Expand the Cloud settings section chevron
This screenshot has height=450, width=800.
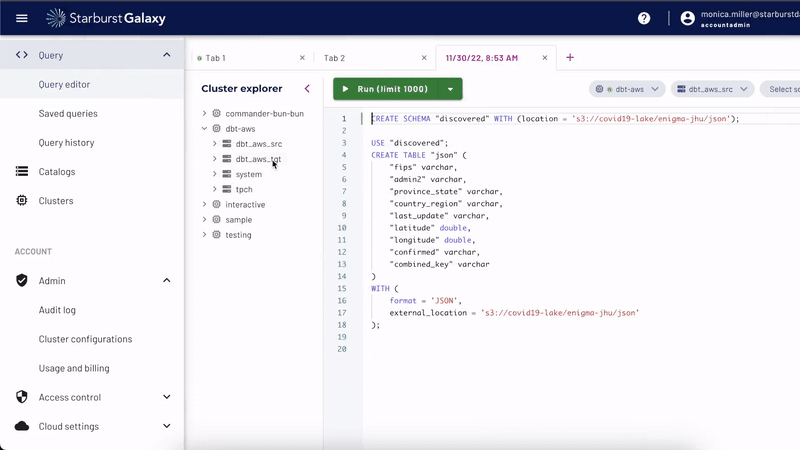[x=167, y=426]
